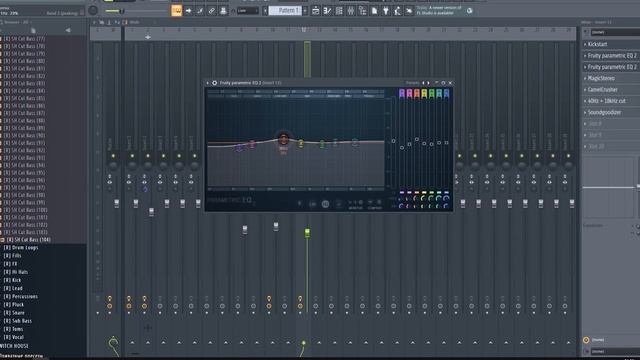Open the CamelCrusher slot arrow menu
This screenshot has width=640, height=360.
[x=585, y=90]
